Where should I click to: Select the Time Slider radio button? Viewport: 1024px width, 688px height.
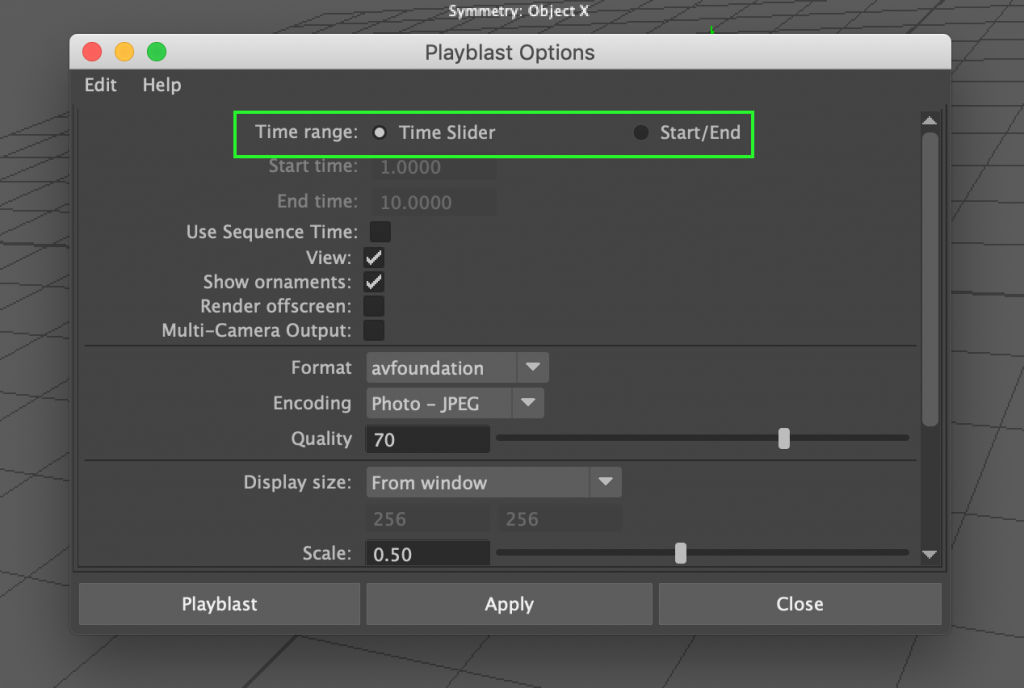380,132
